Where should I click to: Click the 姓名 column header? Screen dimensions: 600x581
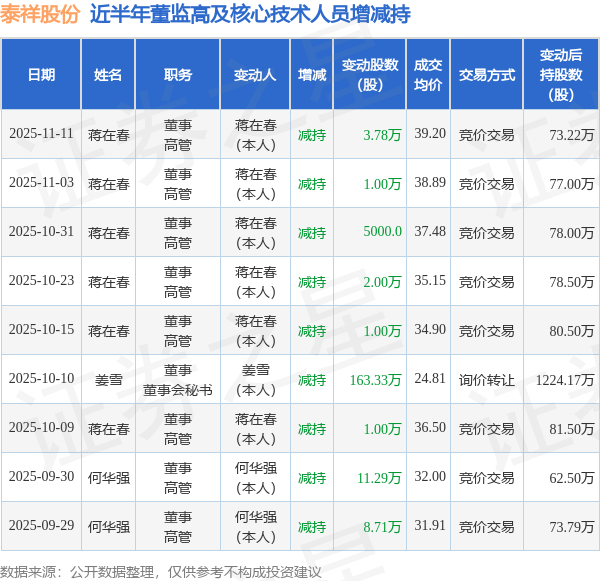108,75
